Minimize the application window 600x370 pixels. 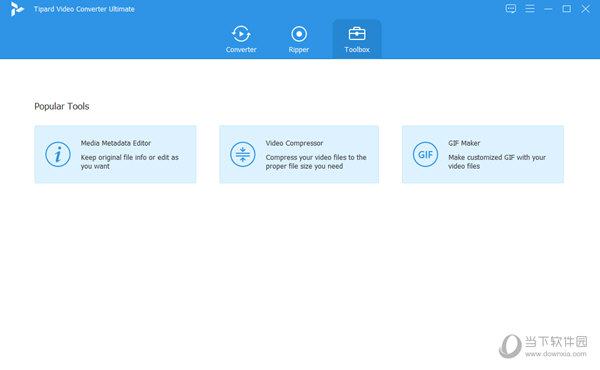(548, 9)
